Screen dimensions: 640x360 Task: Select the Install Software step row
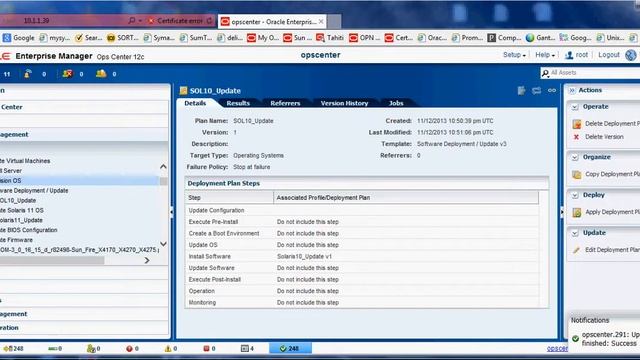[x=362, y=256]
